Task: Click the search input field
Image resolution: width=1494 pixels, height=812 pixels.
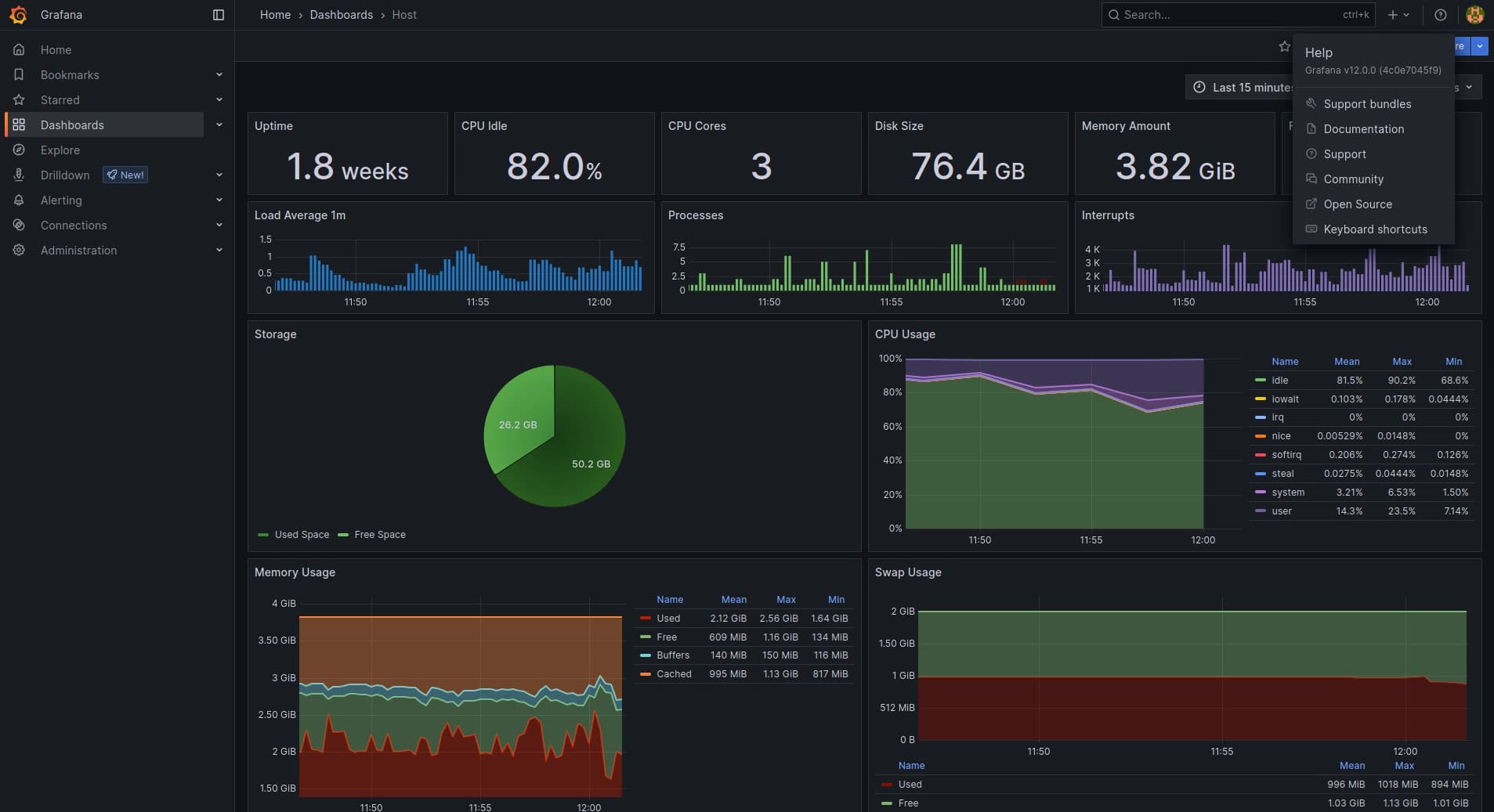Action: [1214, 14]
